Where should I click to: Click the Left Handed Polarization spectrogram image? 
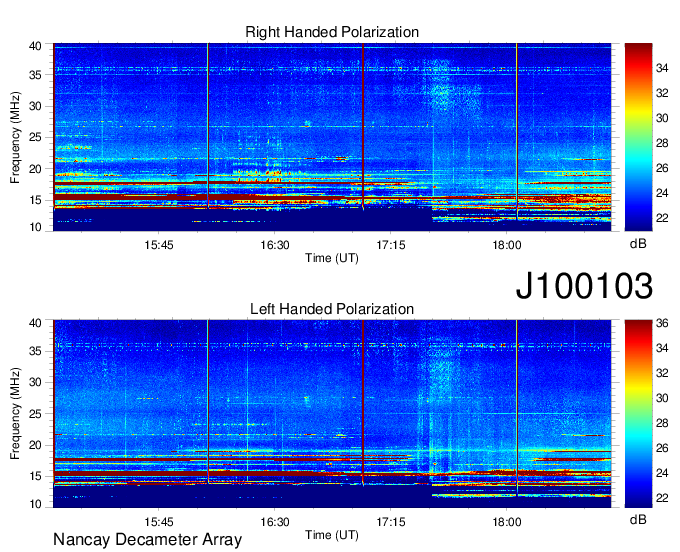coord(332,414)
